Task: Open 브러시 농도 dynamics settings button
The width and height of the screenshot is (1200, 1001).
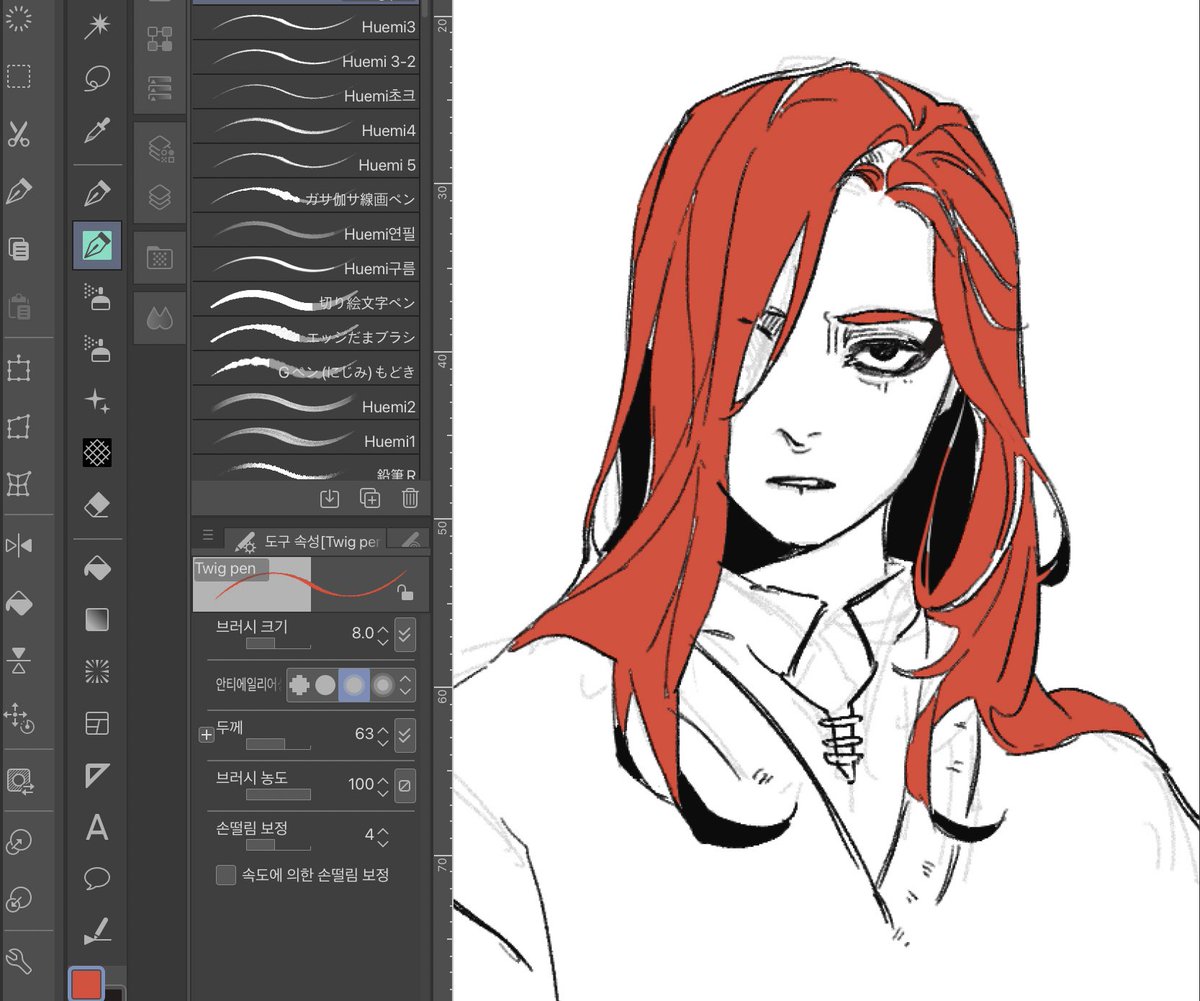Action: 404,786
